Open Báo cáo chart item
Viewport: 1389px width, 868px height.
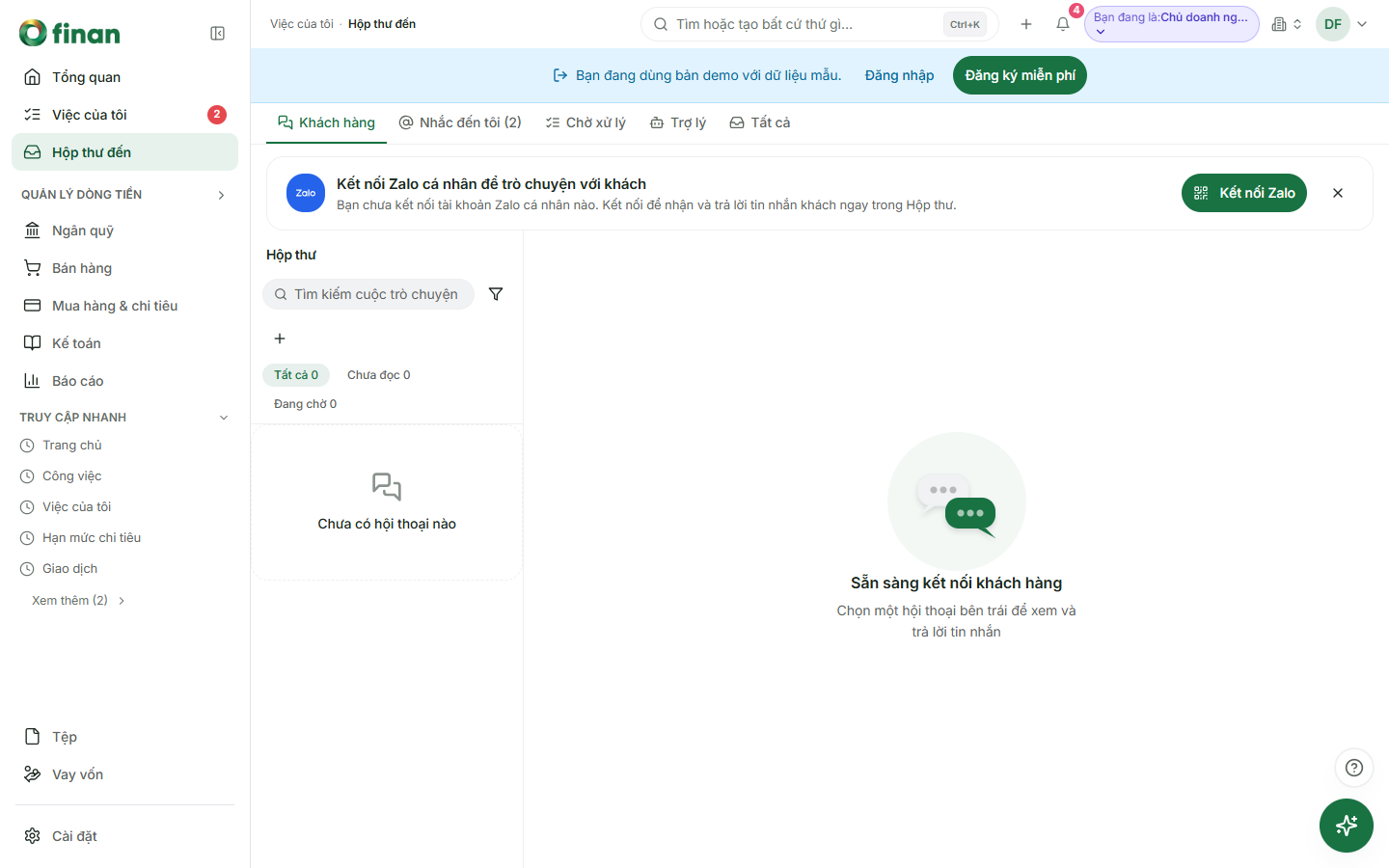coord(124,381)
